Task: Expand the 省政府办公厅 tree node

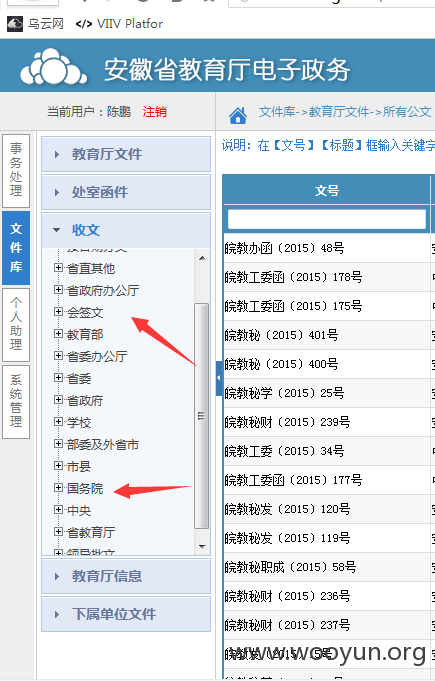Action: (58, 290)
